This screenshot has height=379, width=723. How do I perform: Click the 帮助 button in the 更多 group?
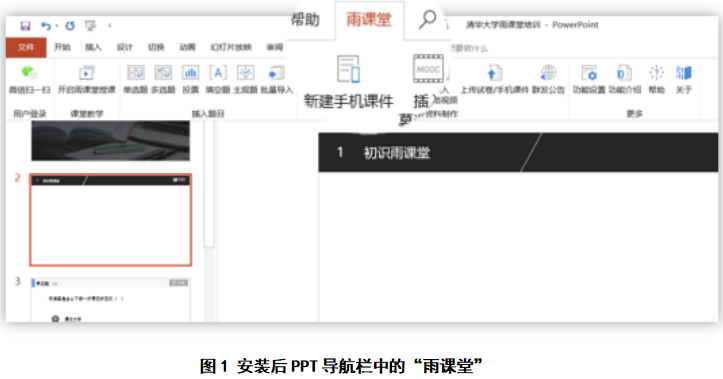coord(657,79)
